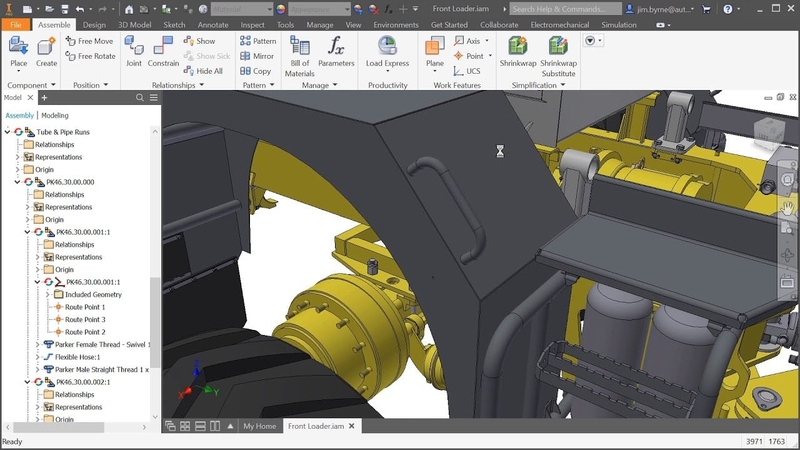Click the ViewCube in the viewport
Screen dimensions: 800x450
768,132
